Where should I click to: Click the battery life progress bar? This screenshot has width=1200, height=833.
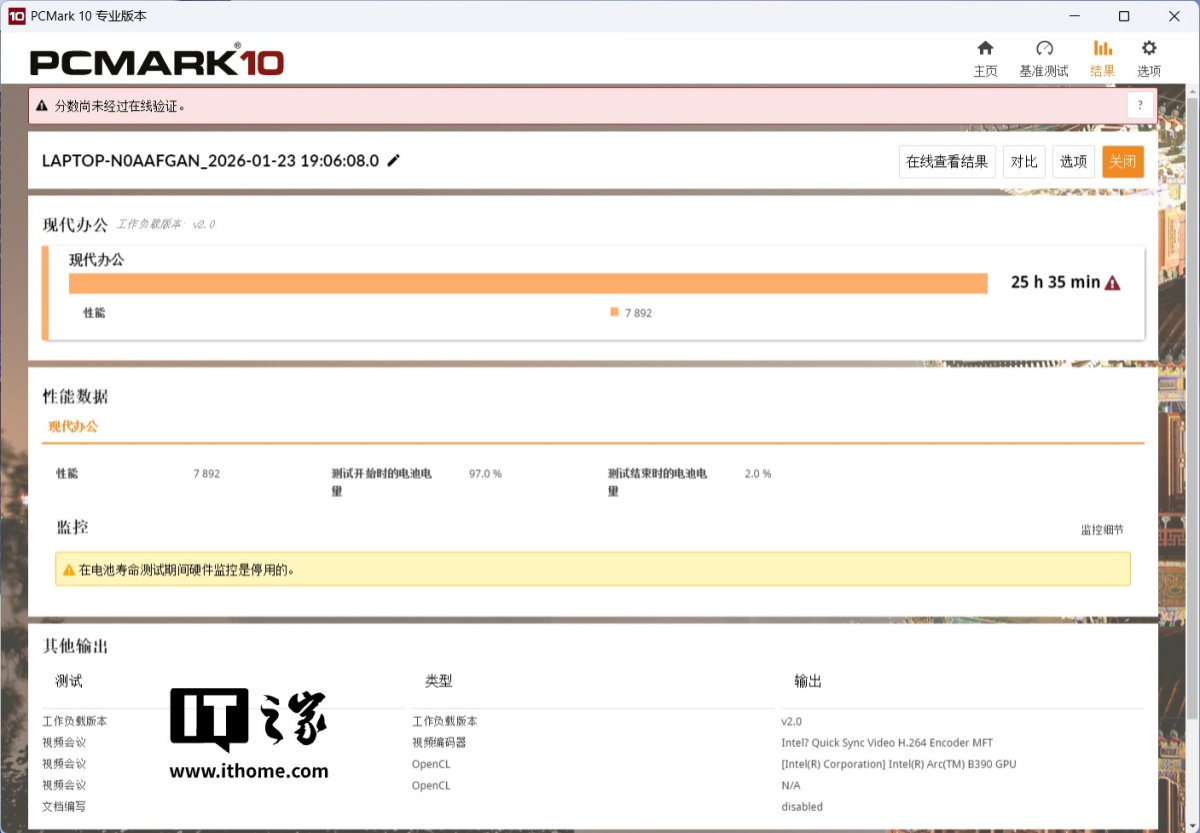click(528, 283)
